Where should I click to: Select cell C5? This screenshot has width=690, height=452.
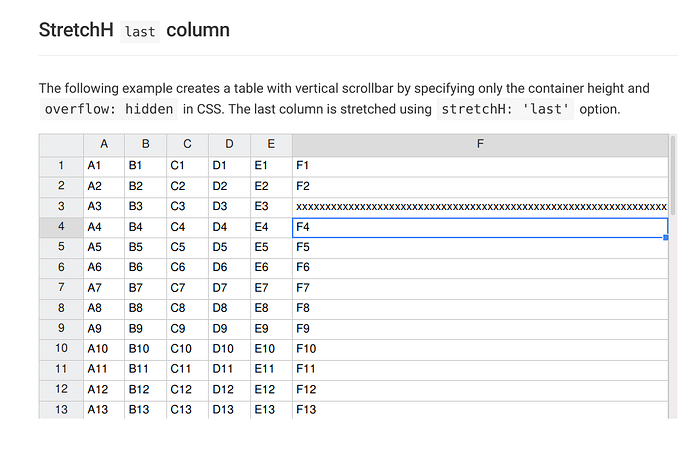187,247
